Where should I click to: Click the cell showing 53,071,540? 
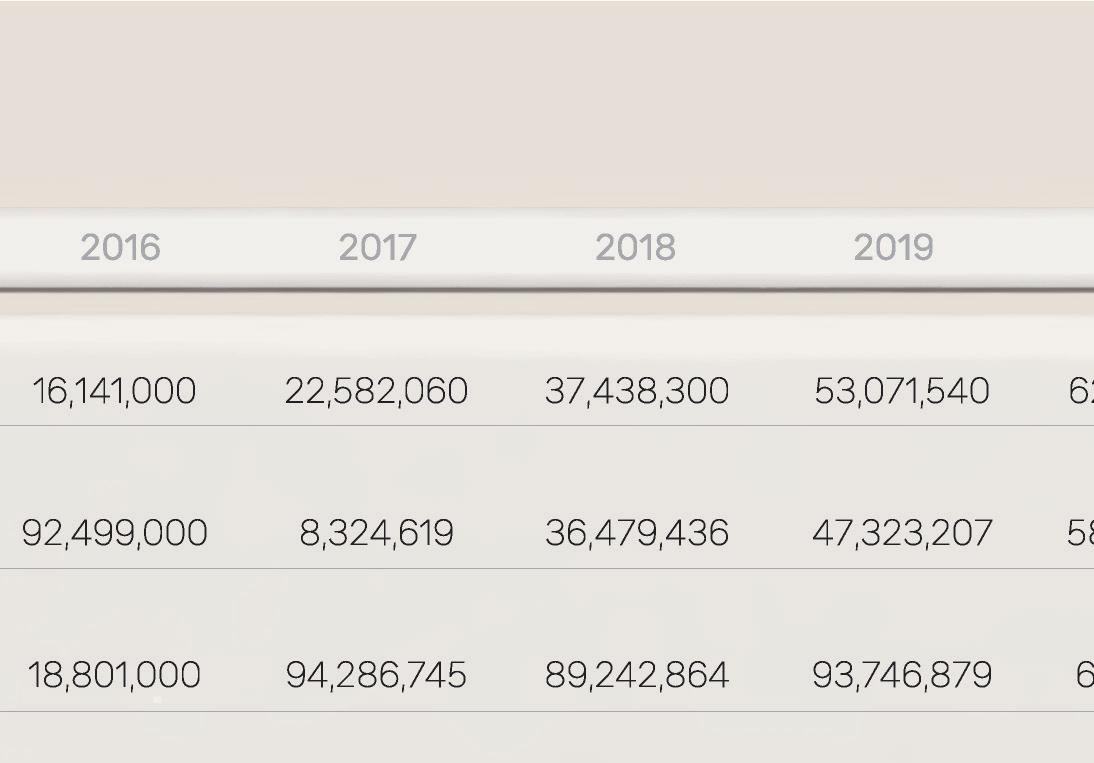click(x=902, y=391)
